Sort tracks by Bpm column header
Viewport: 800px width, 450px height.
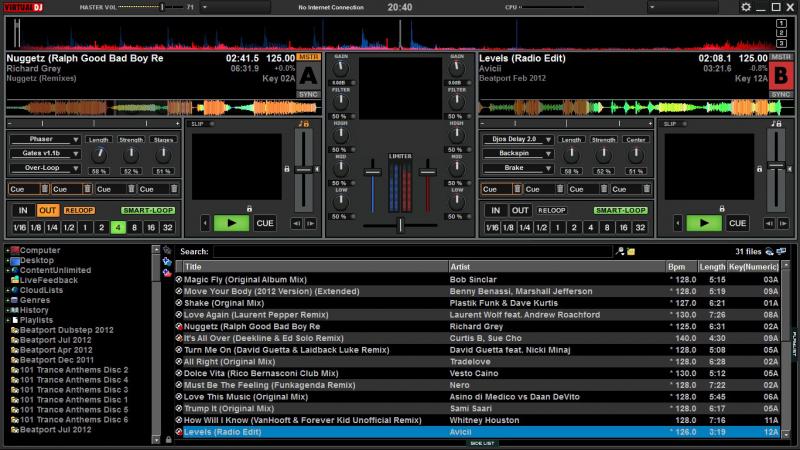(682, 267)
